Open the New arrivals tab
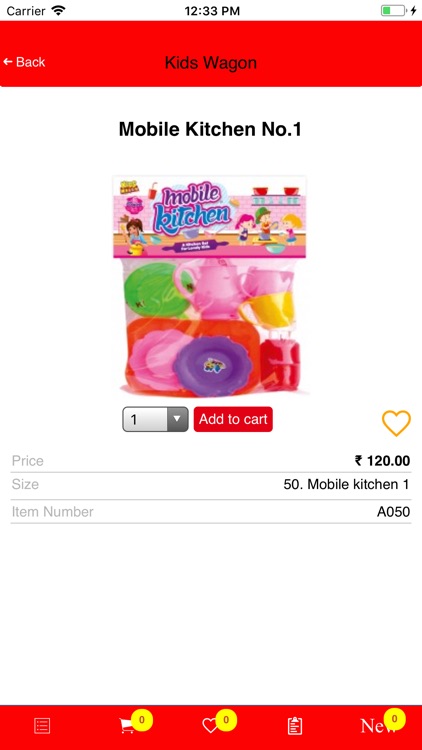Screen dimensions: 422x750 click(x=378, y=726)
